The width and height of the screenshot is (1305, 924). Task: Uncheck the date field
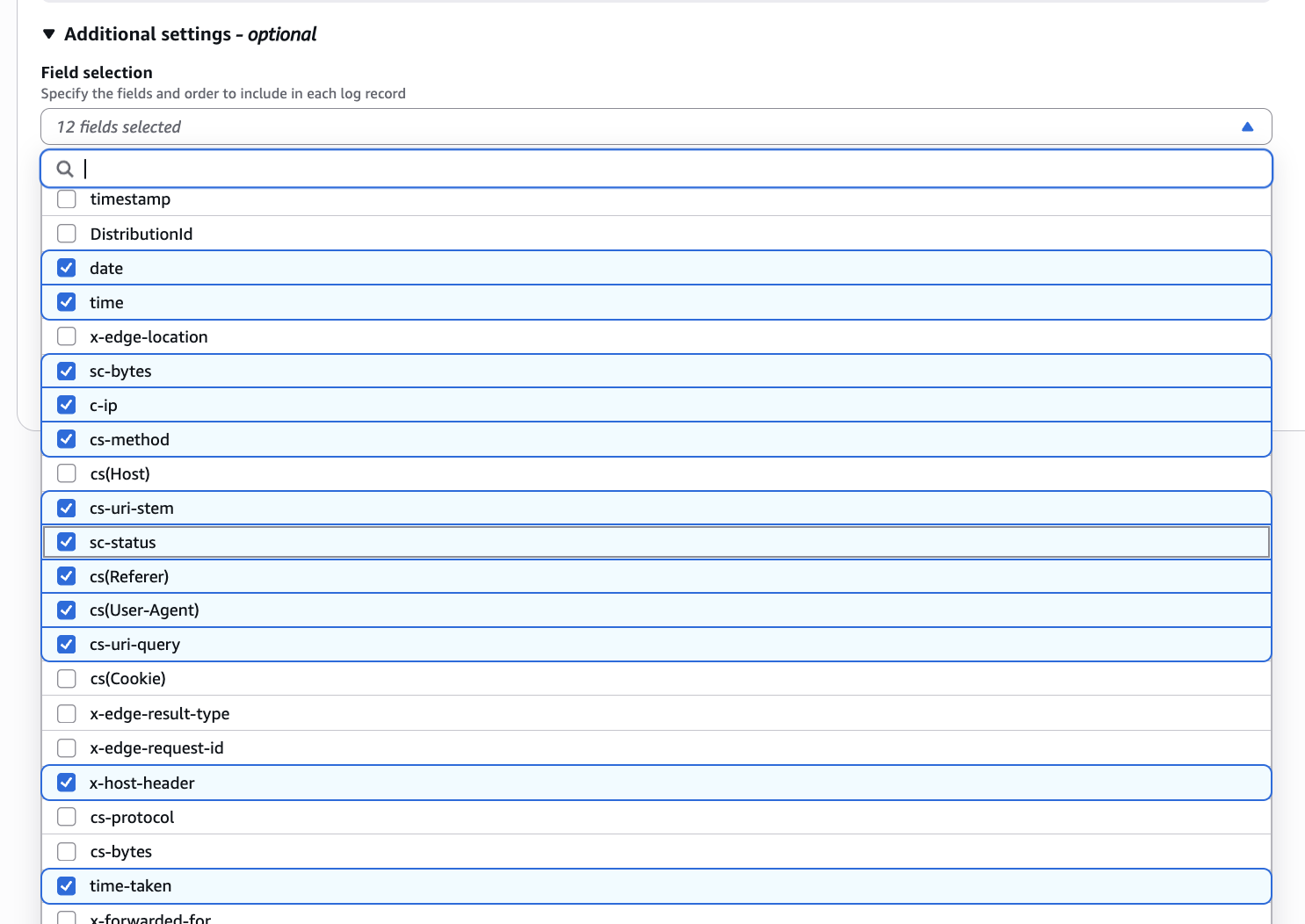coord(66,267)
